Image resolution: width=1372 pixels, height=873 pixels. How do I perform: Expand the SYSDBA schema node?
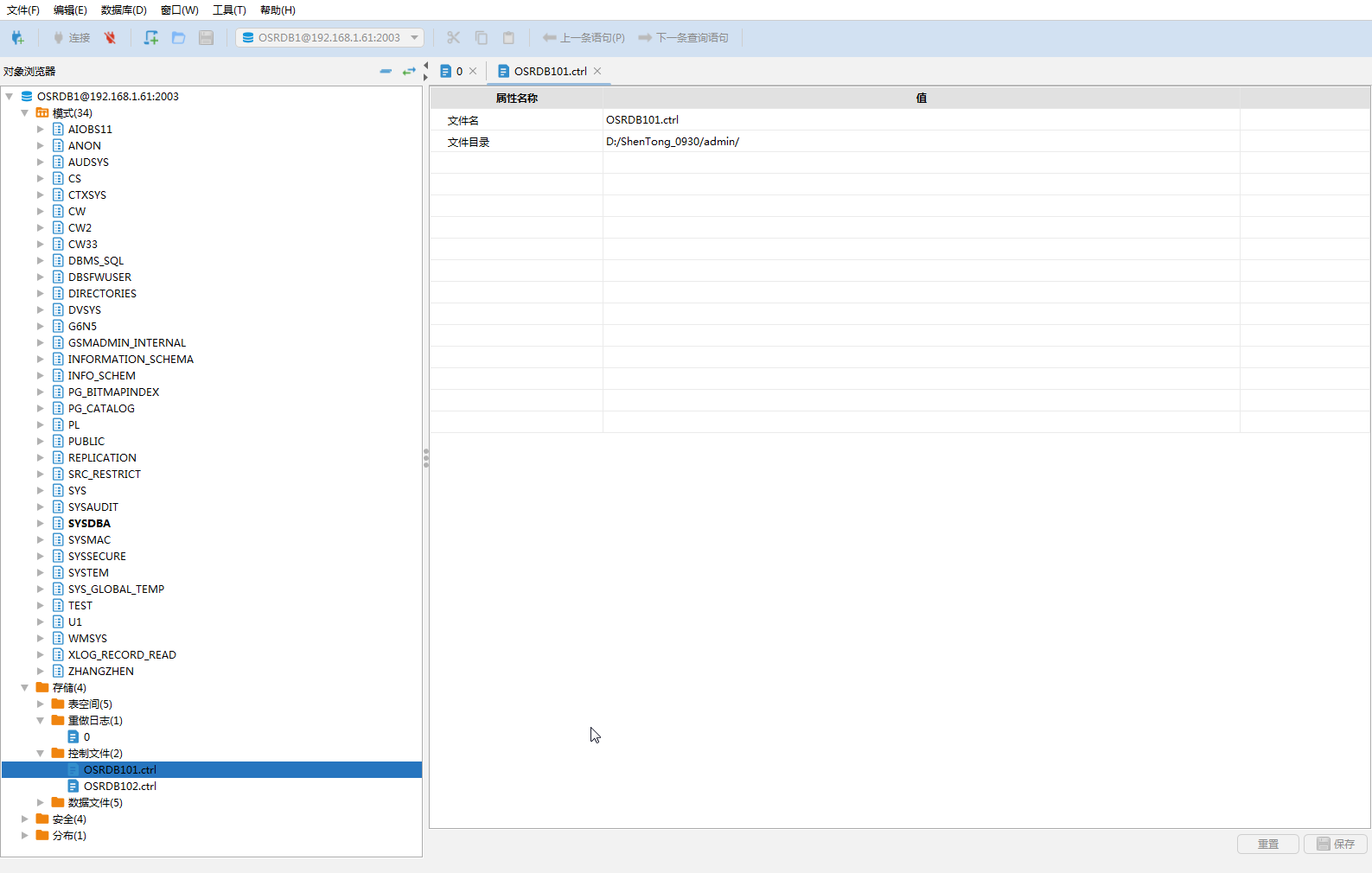[41, 524]
